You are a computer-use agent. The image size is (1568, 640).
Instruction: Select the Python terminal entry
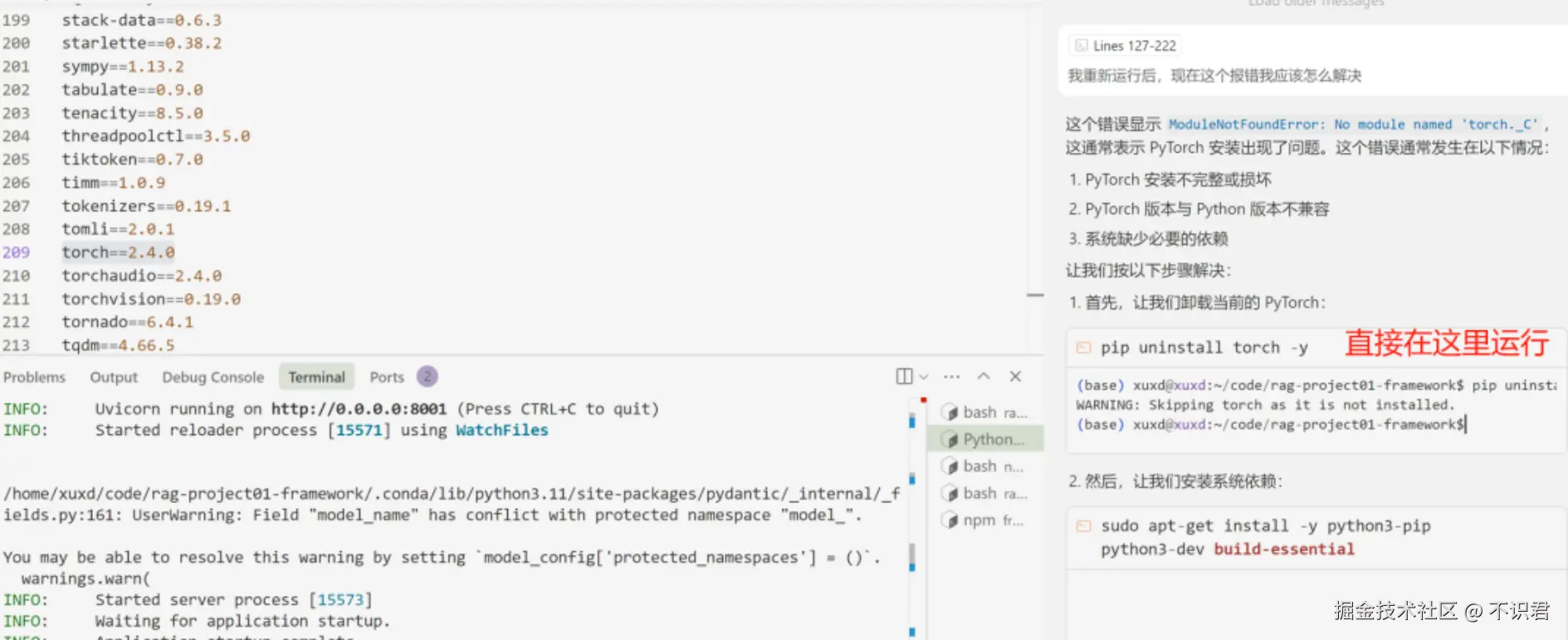[x=985, y=439]
